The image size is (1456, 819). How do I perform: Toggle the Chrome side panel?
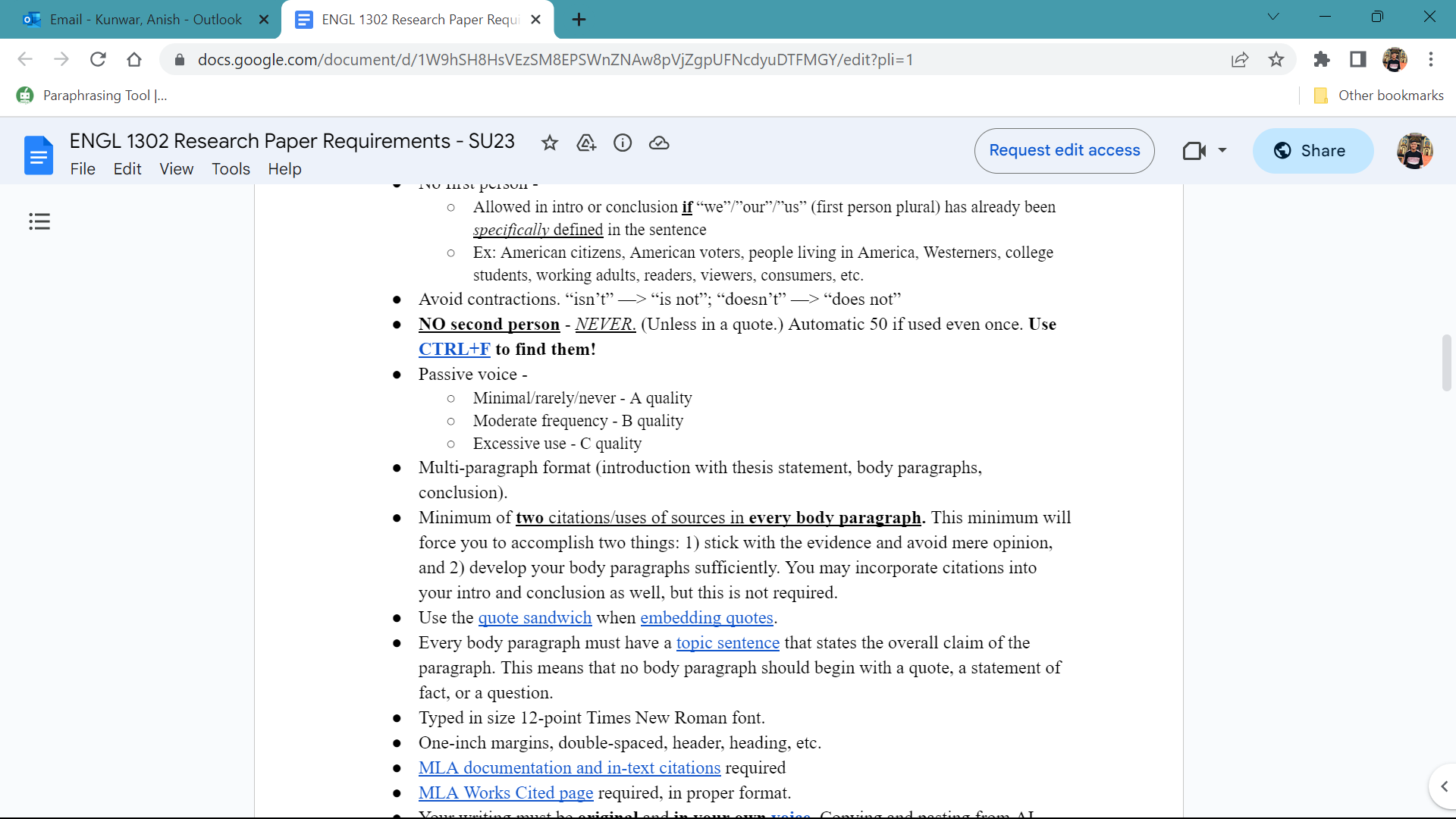pos(1358,59)
